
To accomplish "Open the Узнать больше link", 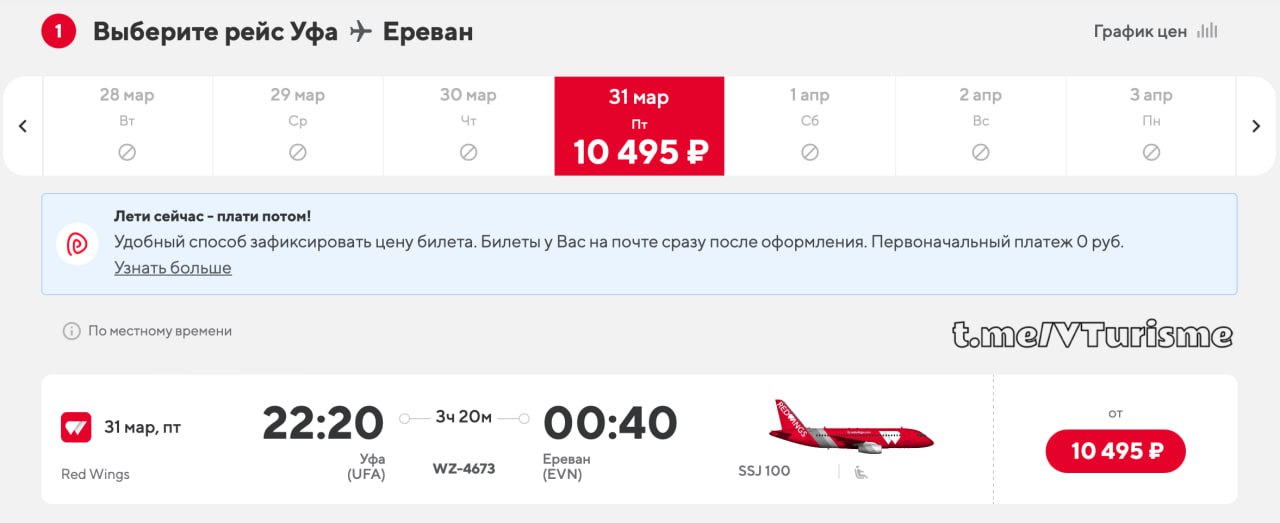I will click(173, 268).
